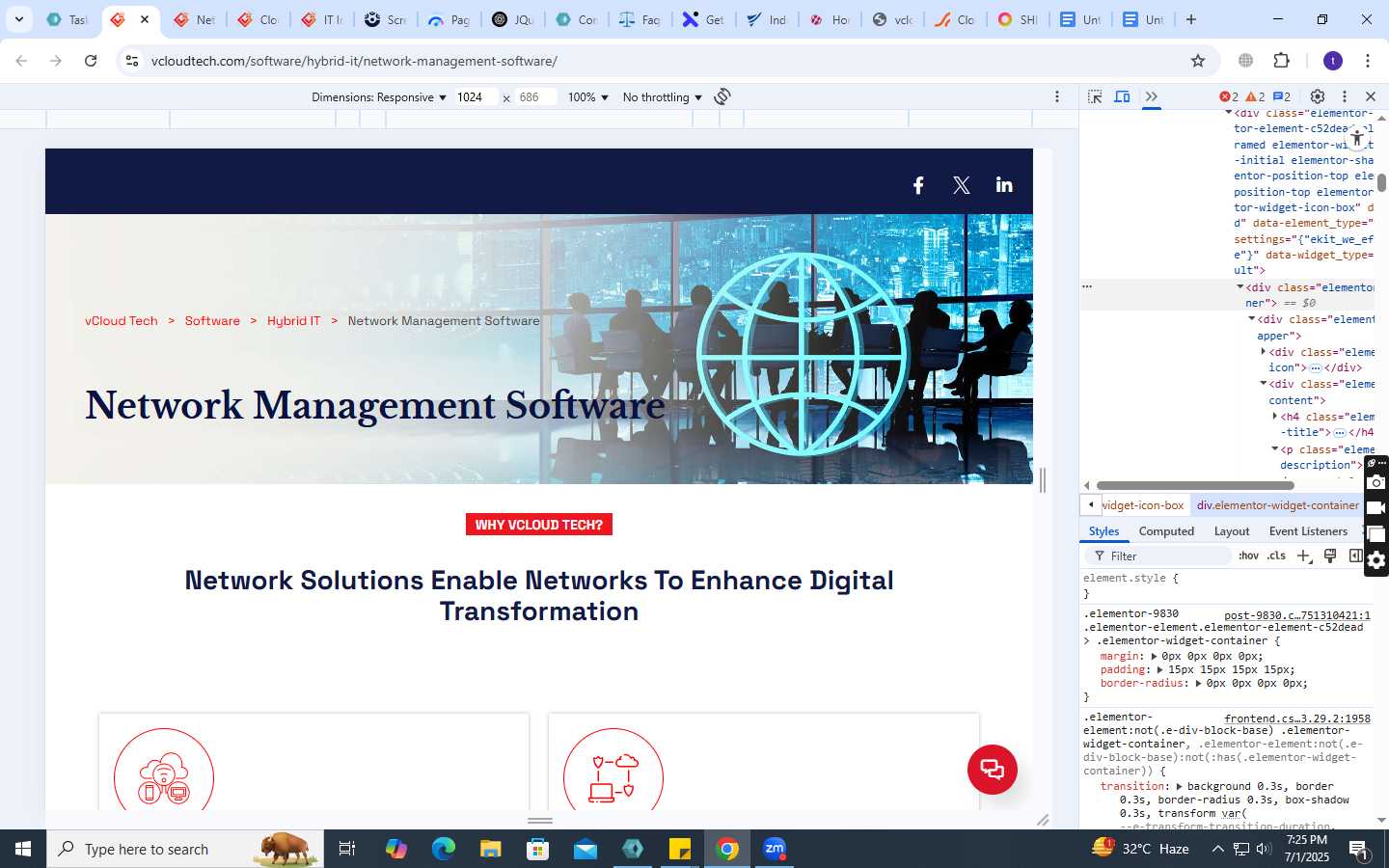Click the rendering emulations paintbrush icon
1389x868 pixels.
1330,556
